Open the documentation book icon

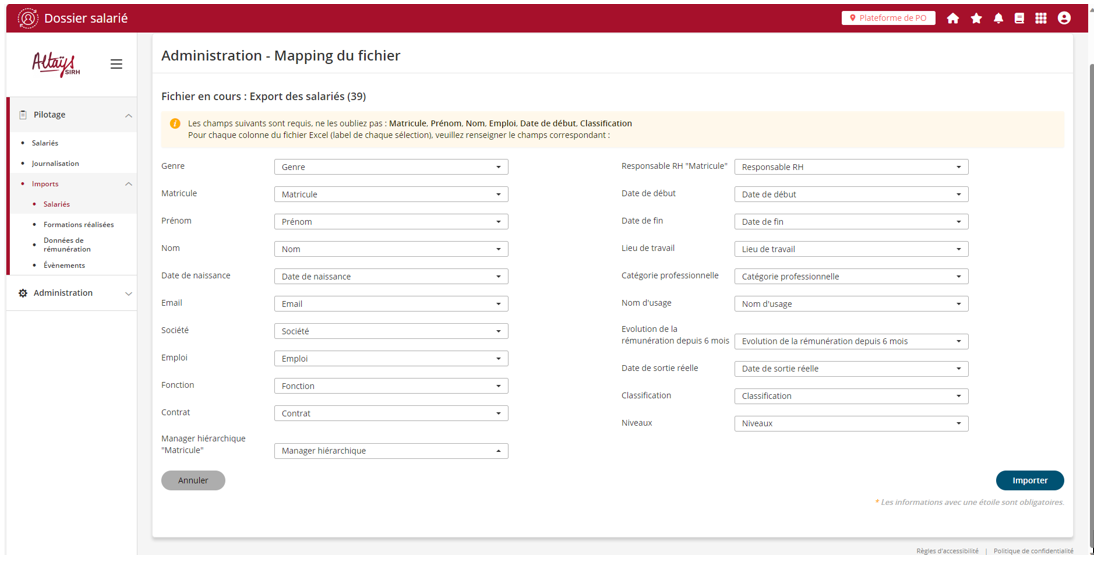tap(1019, 18)
